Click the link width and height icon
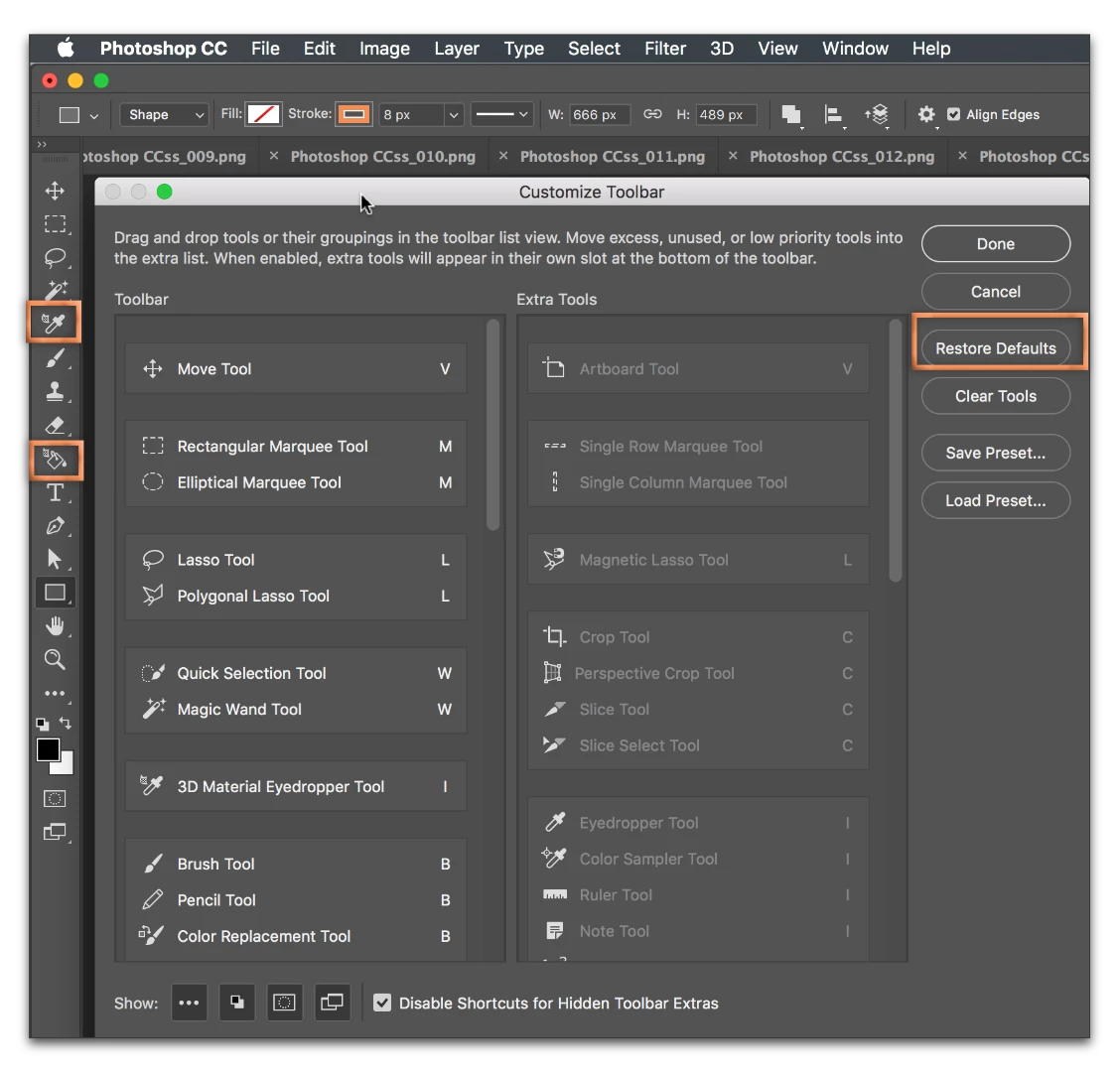1120x1072 pixels. pyautogui.click(x=652, y=114)
